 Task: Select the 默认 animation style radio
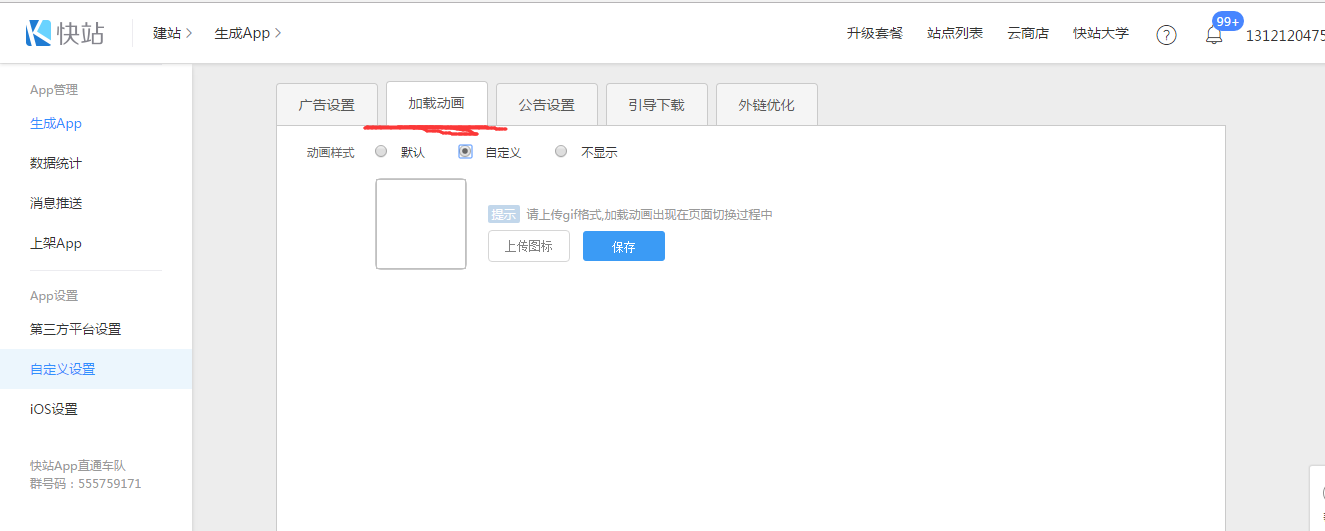[381, 152]
